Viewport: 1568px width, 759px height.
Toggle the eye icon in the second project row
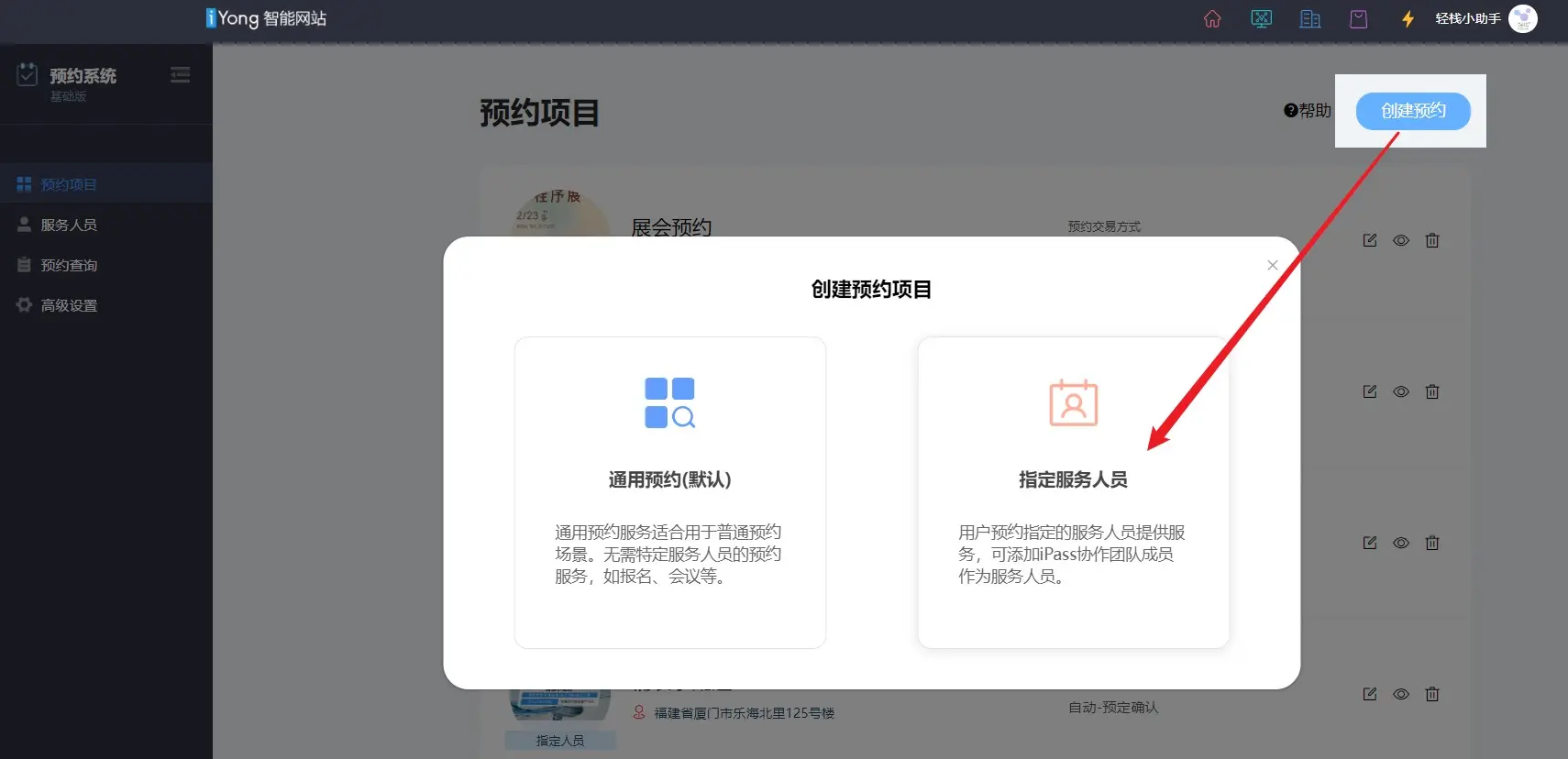coord(1401,391)
